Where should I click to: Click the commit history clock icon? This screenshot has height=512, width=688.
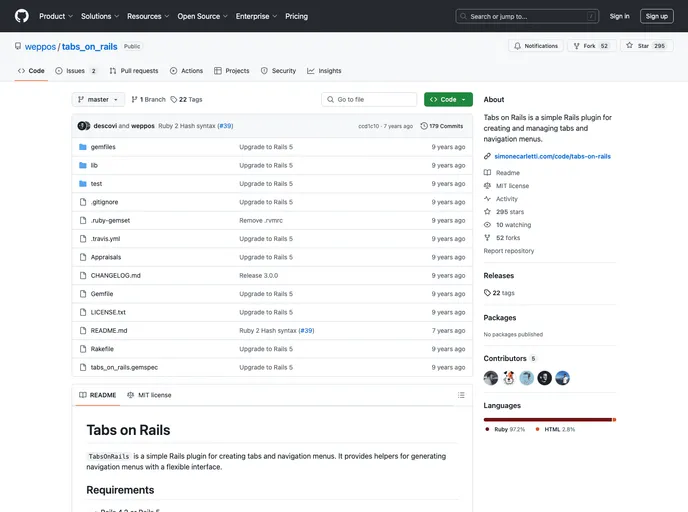tap(424, 126)
